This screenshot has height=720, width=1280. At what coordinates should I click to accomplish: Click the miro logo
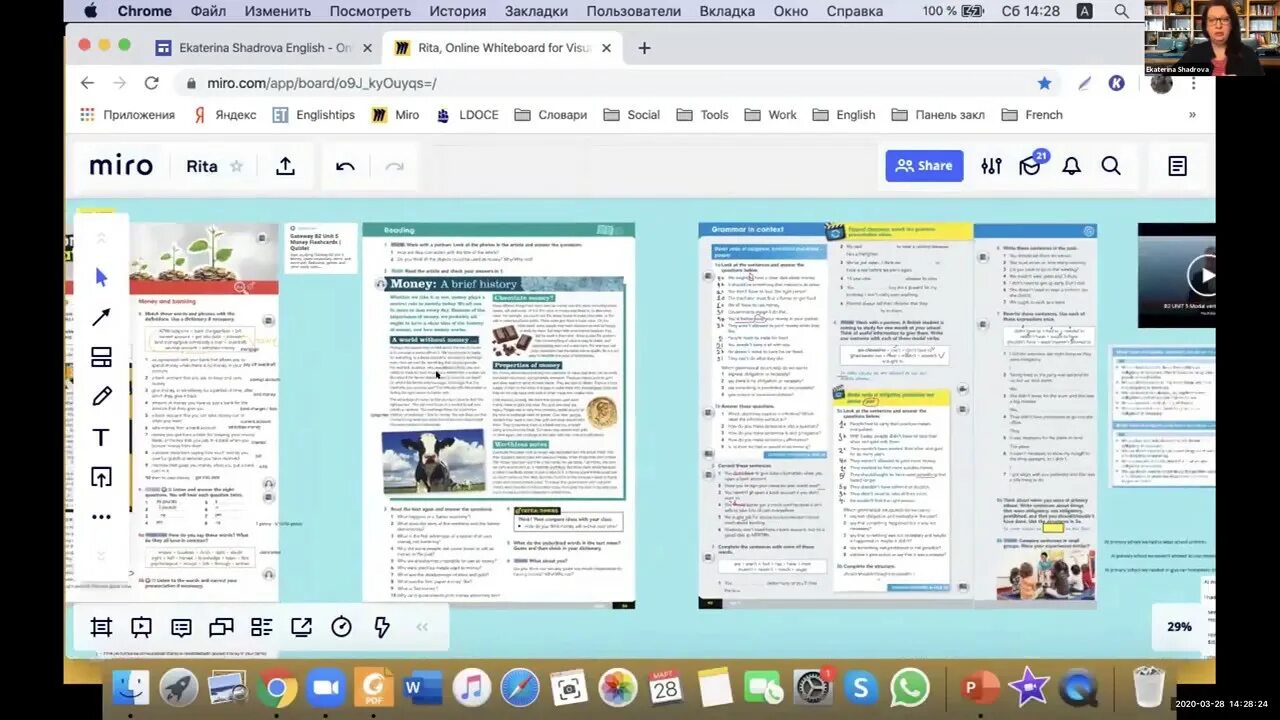point(121,166)
